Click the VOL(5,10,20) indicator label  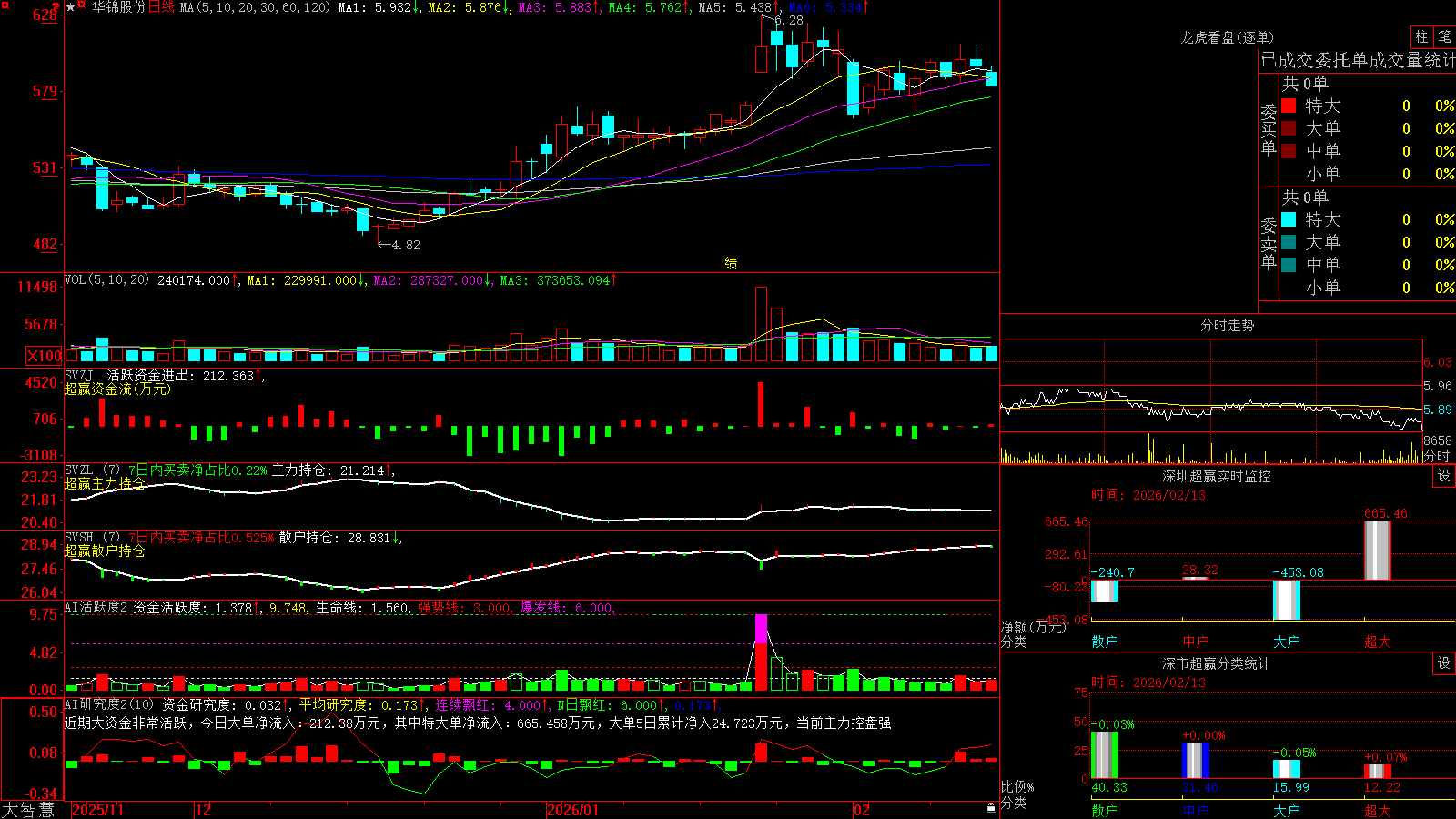tap(107, 280)
